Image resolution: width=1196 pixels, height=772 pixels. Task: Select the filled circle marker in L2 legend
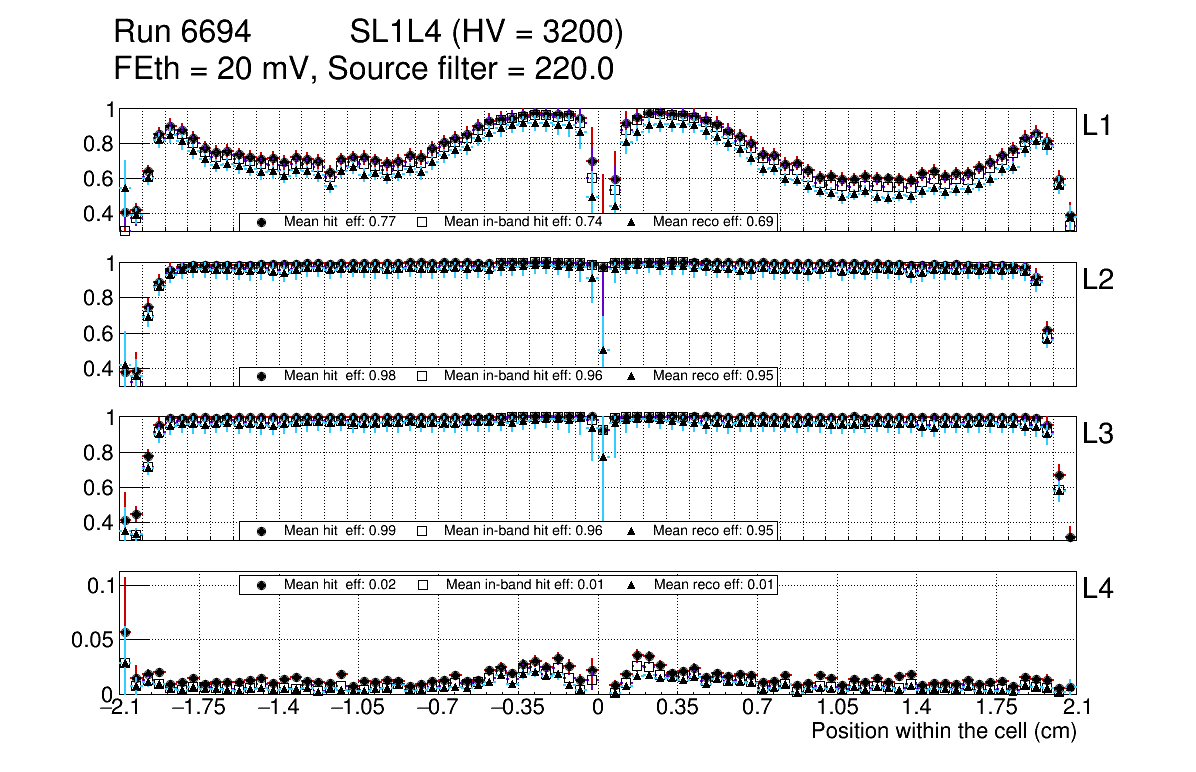pos(262,376)
